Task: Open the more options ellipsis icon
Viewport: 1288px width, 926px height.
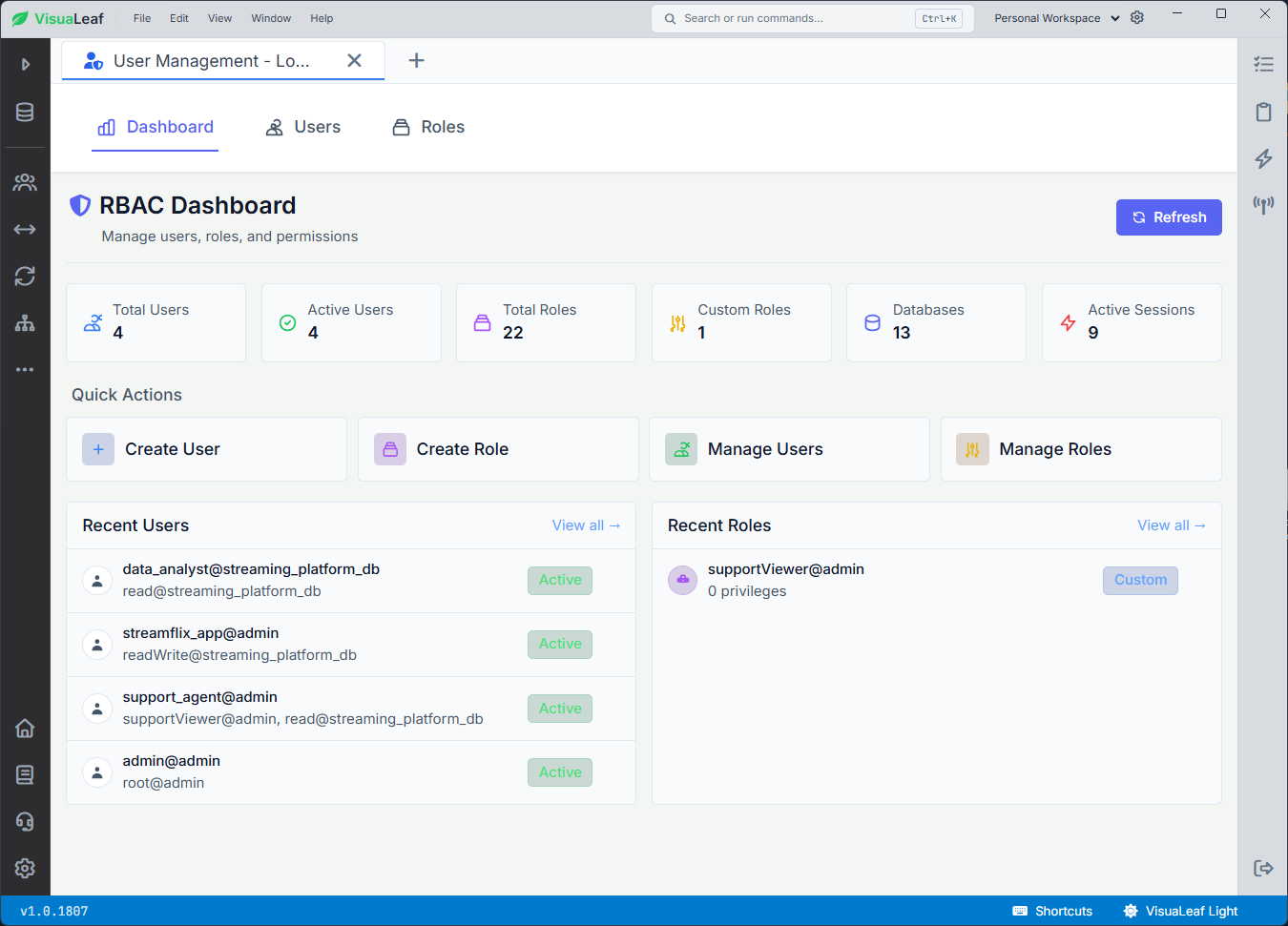Action: coord(25,369)
